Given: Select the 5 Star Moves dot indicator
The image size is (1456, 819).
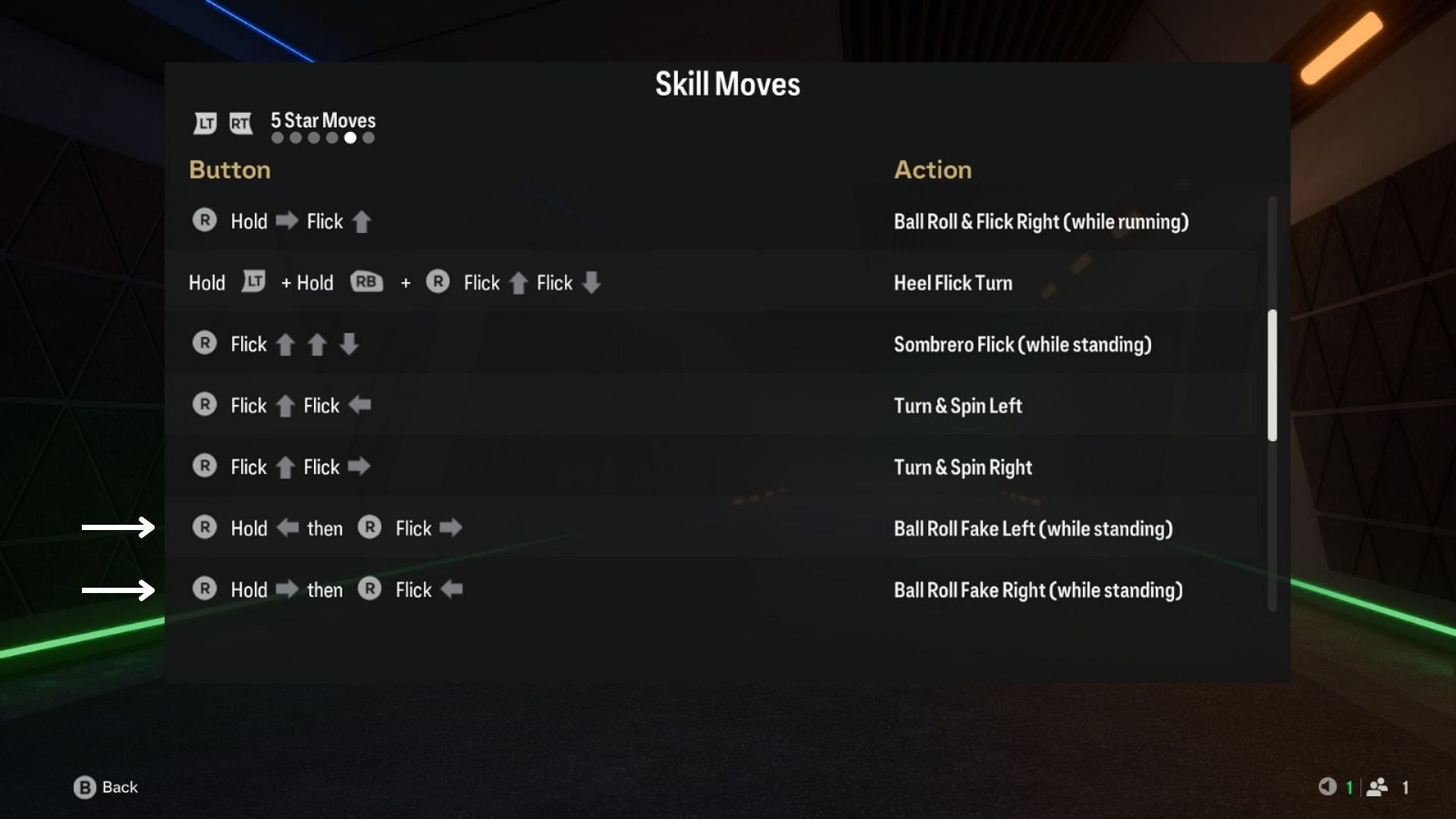Looking at the screenshot, I should point(346,138).
